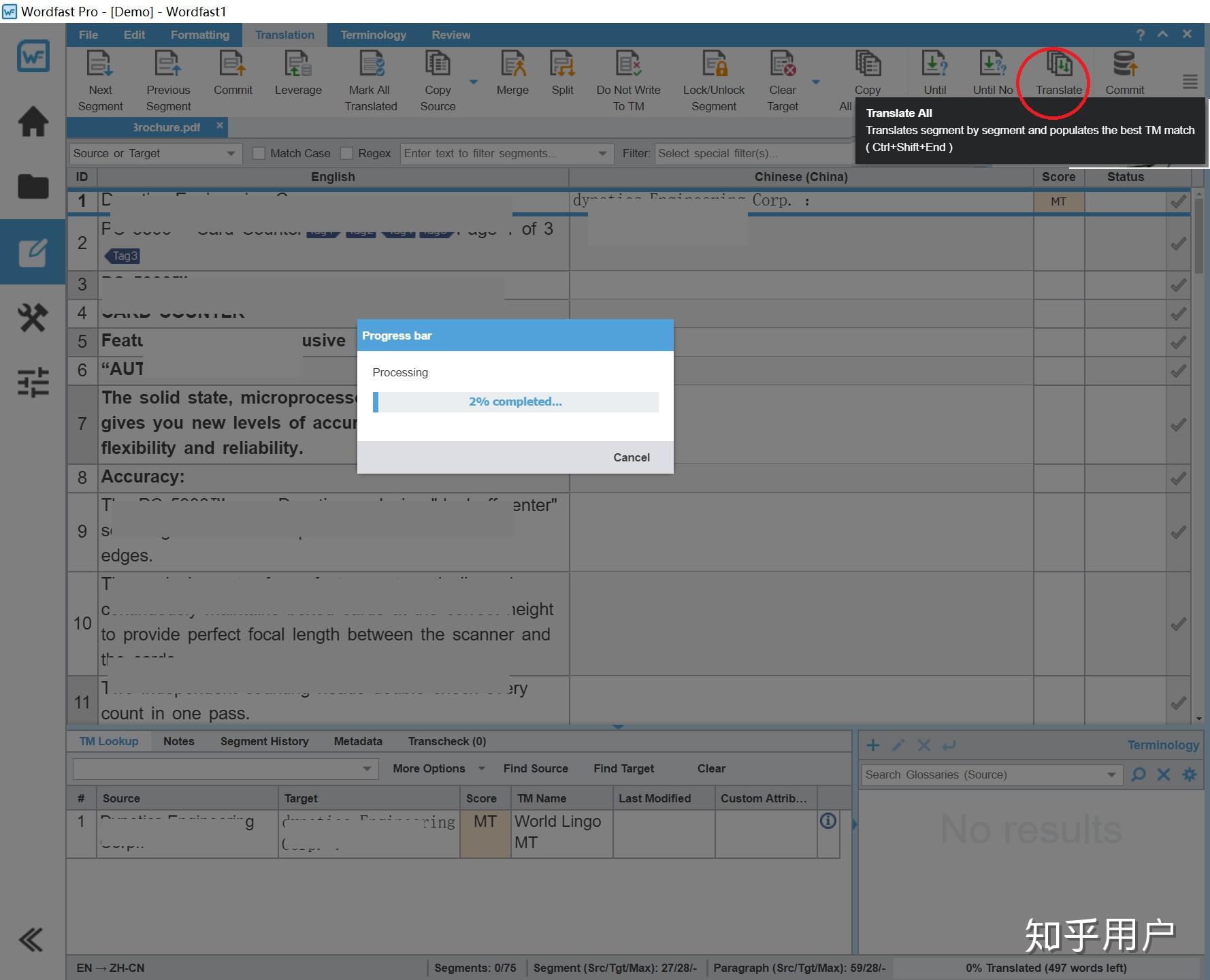Open the toolbar overflow hamburger menu
The width and height of the screenshot is (1210, 980).
(x=1190, y=82)
